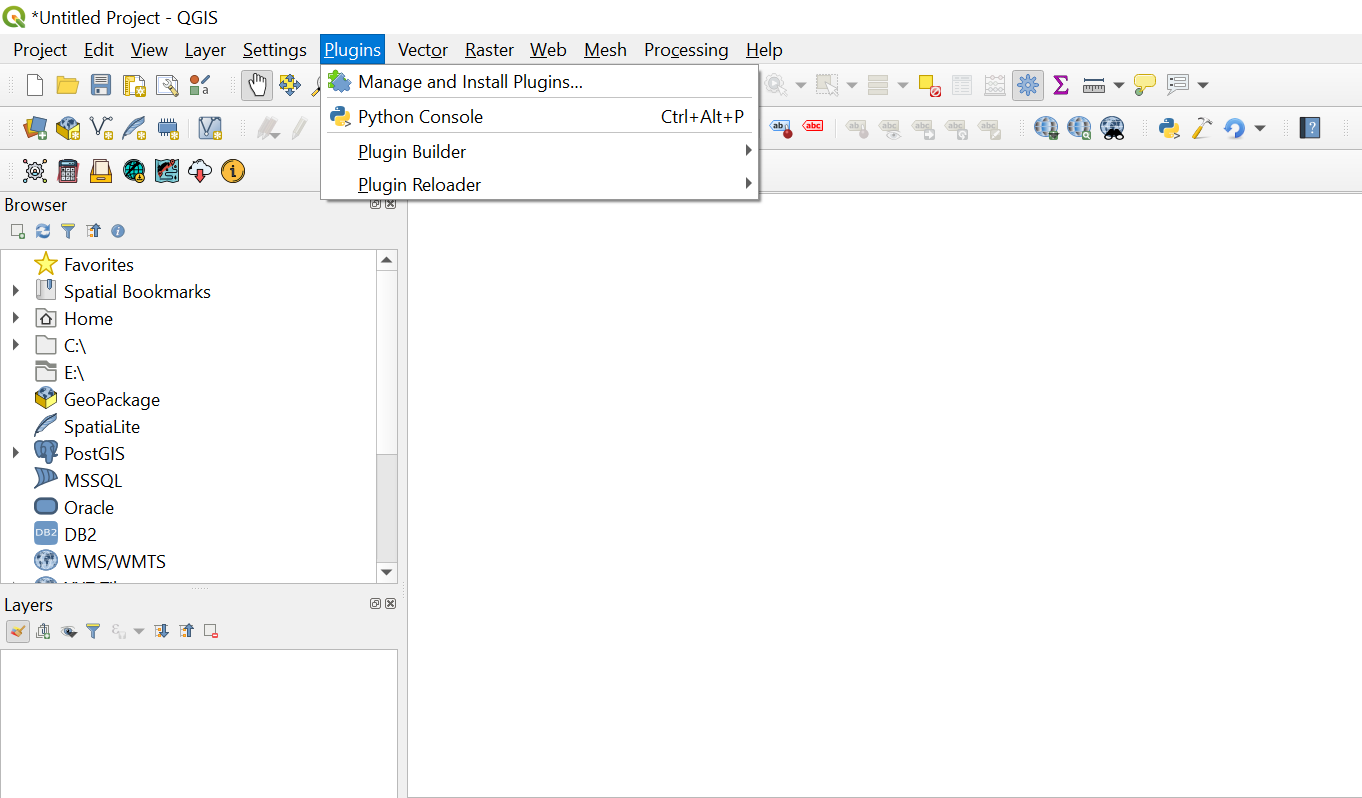The width and height of the screenshot is (1362, 798).
Task: Open the Vector menu
Action: [x=423, y=50]
